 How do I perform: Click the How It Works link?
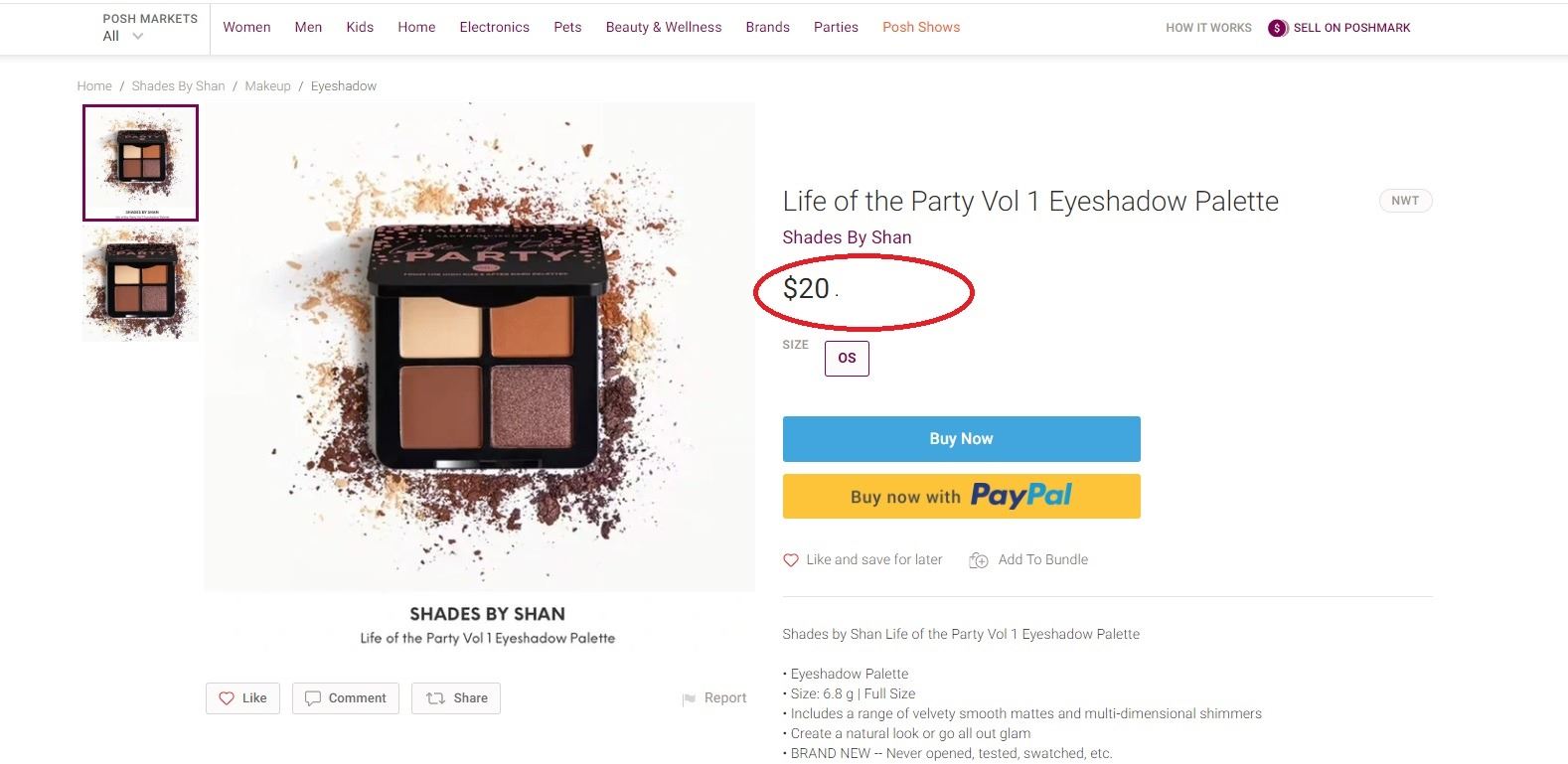coord(1208,28)
